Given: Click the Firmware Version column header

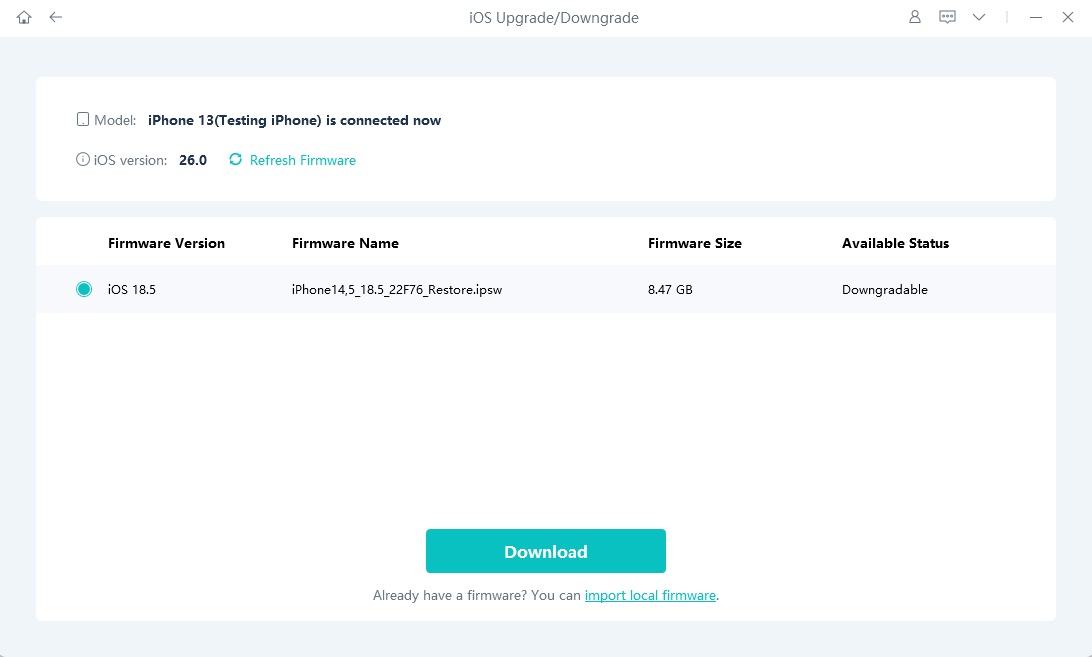Looking at the screenshot, I should coord(166,243).
